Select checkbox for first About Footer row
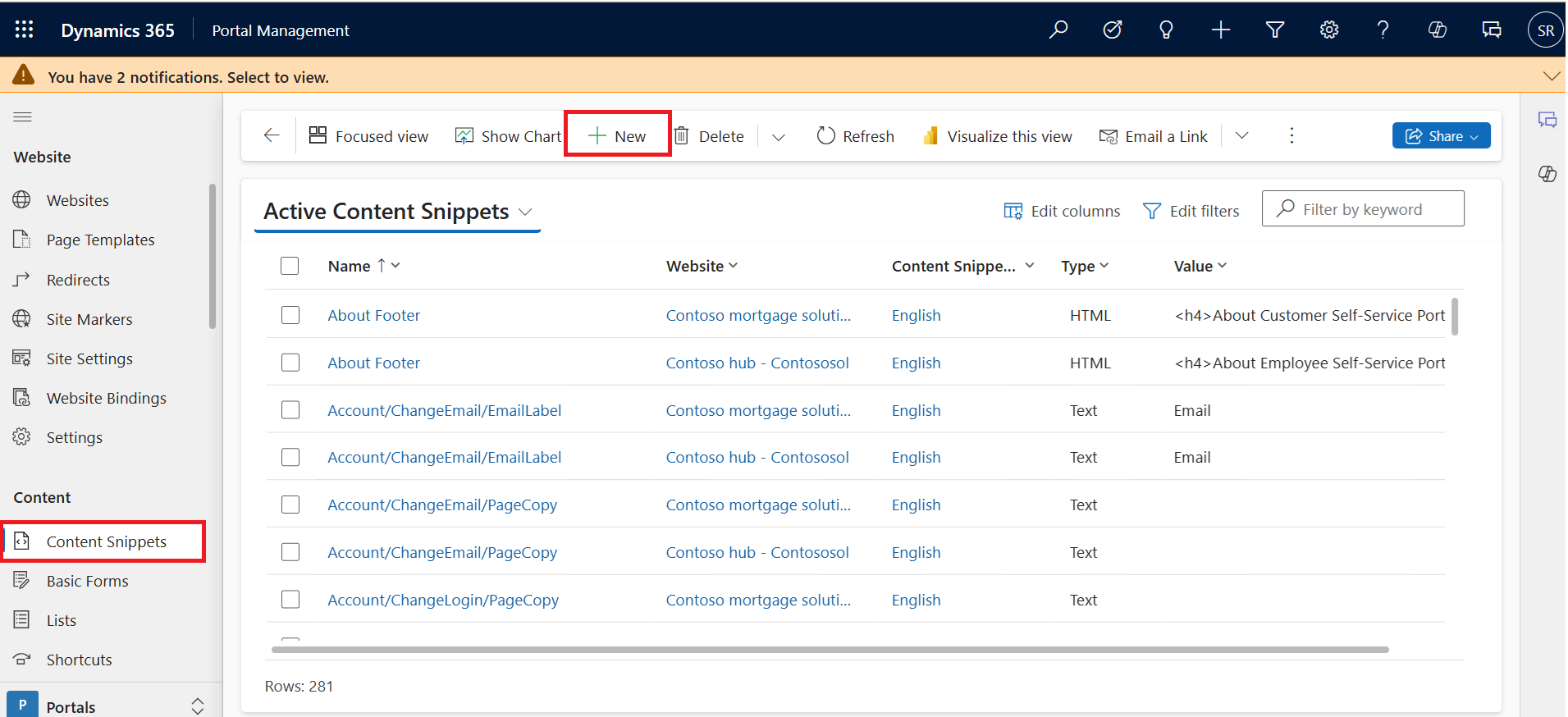1568x717 pixels. (x=290, y=315)
